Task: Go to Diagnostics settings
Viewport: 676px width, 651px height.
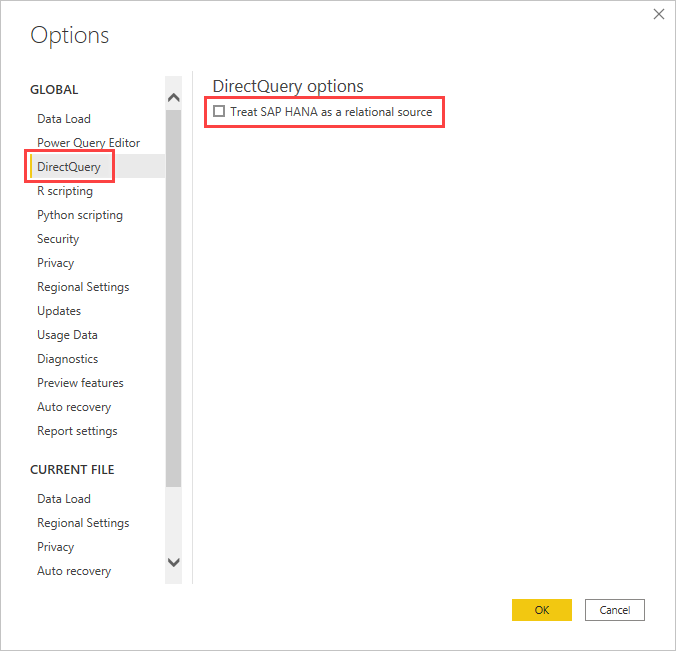Action: coord(68,359)
